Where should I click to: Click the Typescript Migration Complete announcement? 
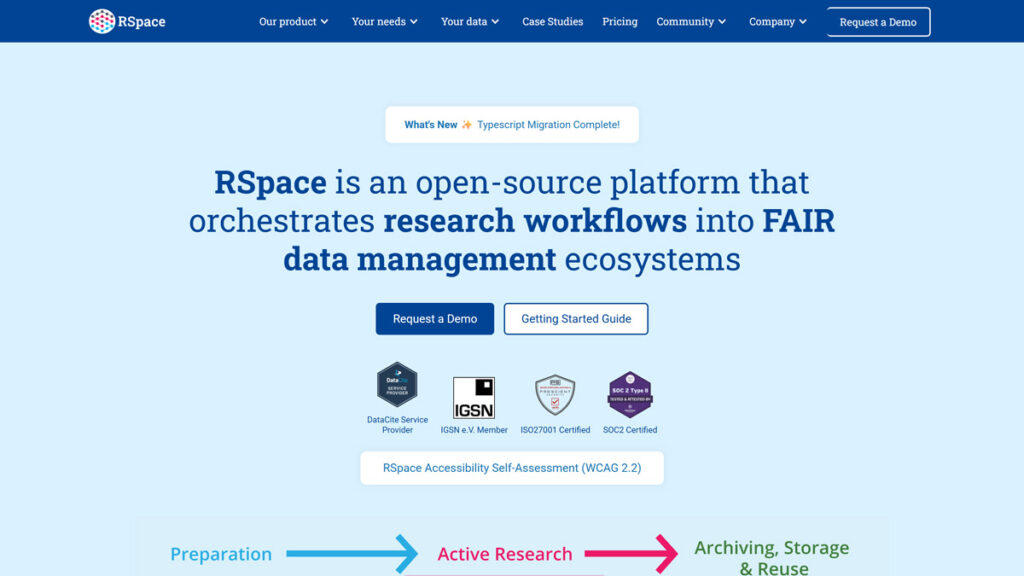pos(548,124)
